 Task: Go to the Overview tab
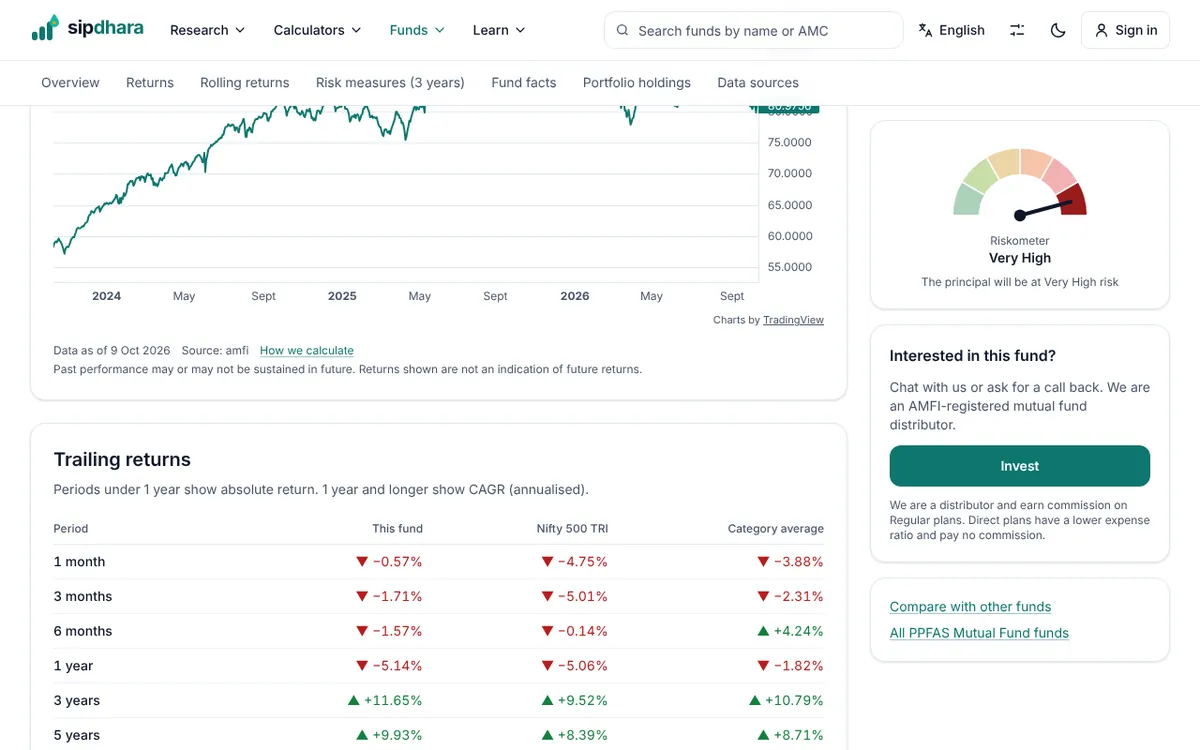(x=70, y=83)
